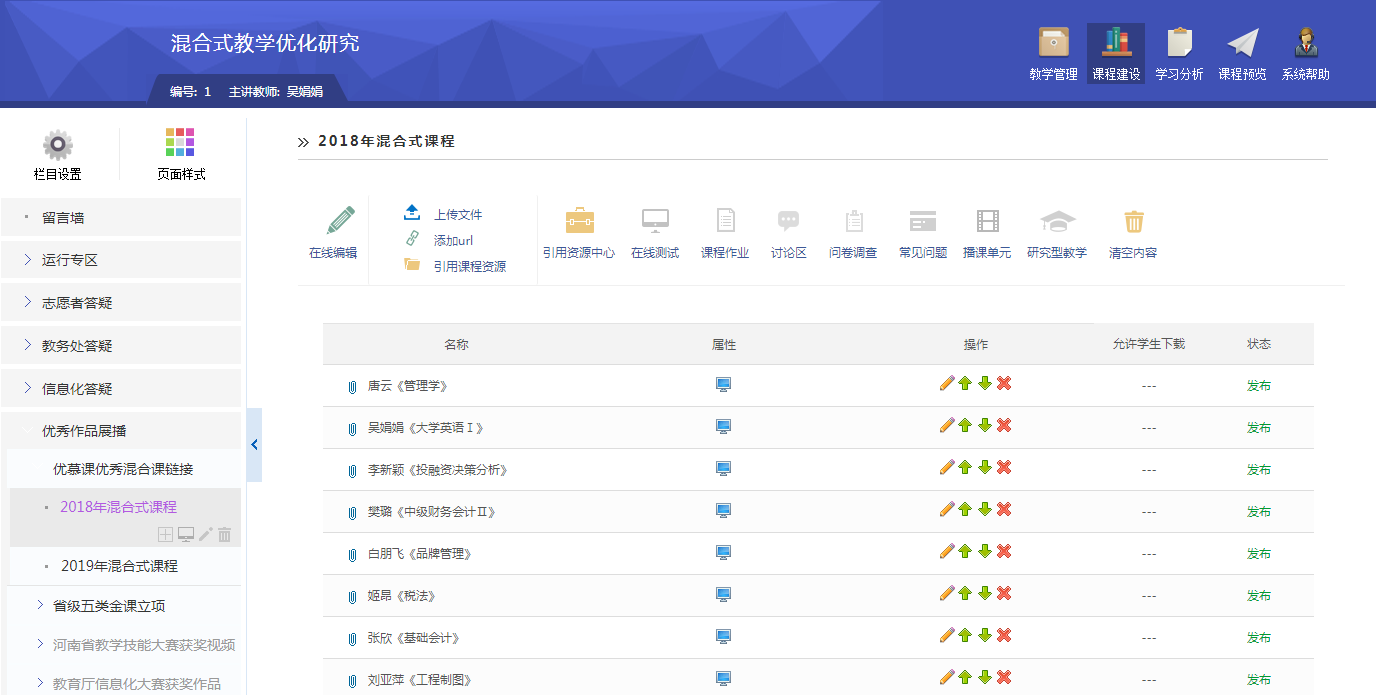Move 李新颖《投融资决策分析》 up with green arrow

tap(965, 468)
